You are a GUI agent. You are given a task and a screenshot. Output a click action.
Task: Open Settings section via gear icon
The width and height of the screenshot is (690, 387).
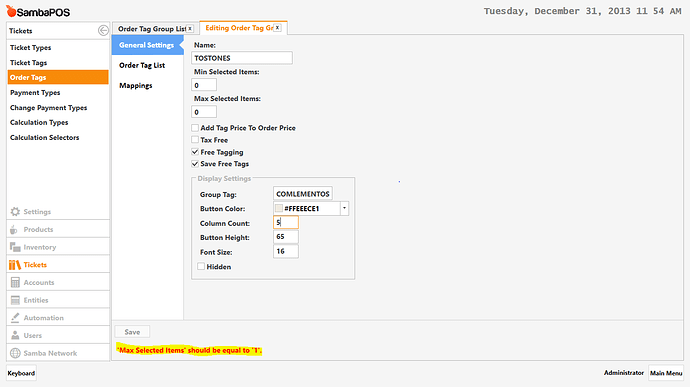pyautogui.click(x=15, y=212)
